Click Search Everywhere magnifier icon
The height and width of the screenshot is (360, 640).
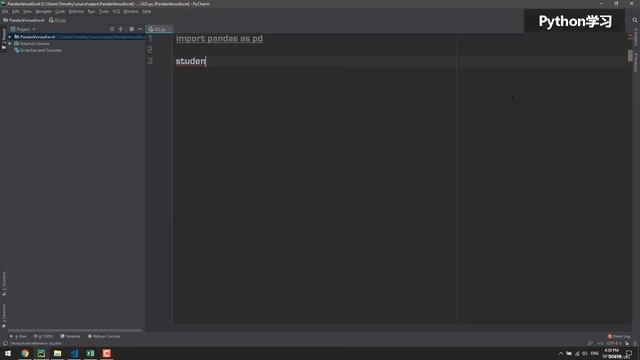(635, 20)
